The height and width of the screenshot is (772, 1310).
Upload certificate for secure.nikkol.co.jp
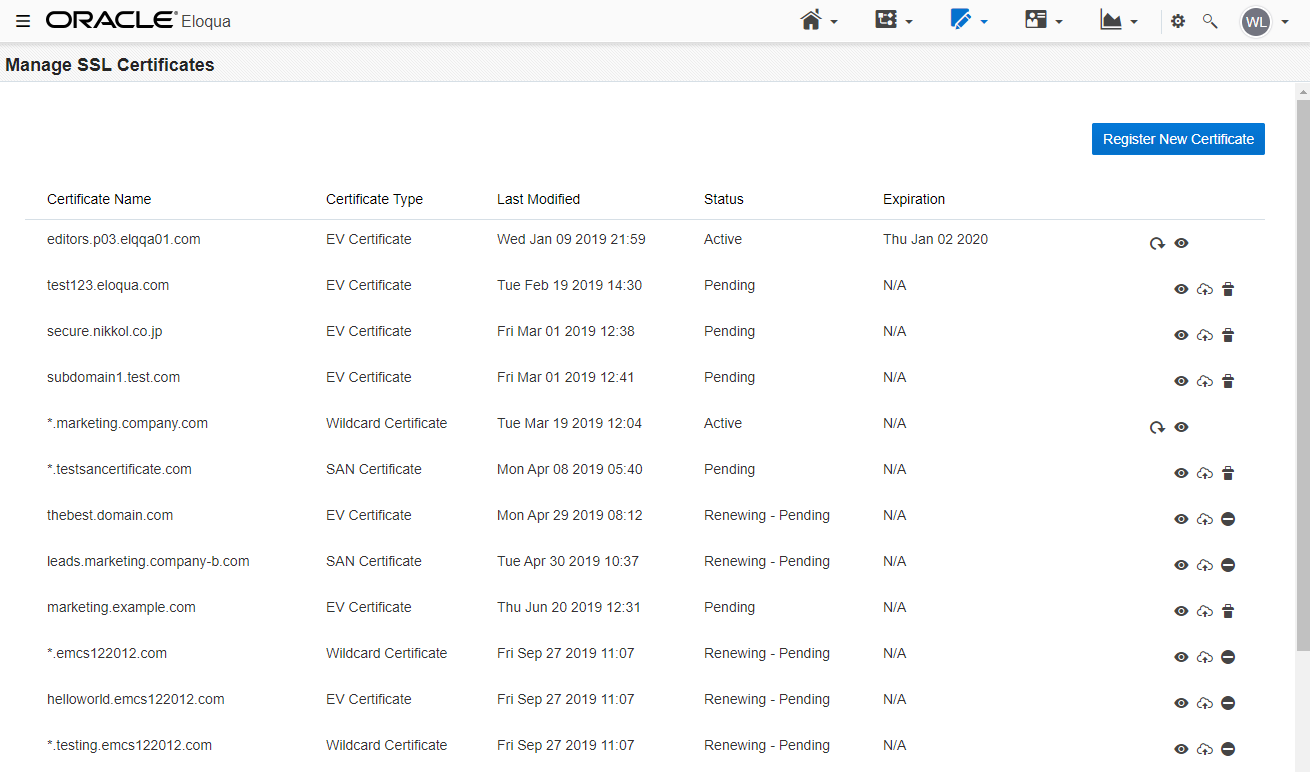point(1205,335)
